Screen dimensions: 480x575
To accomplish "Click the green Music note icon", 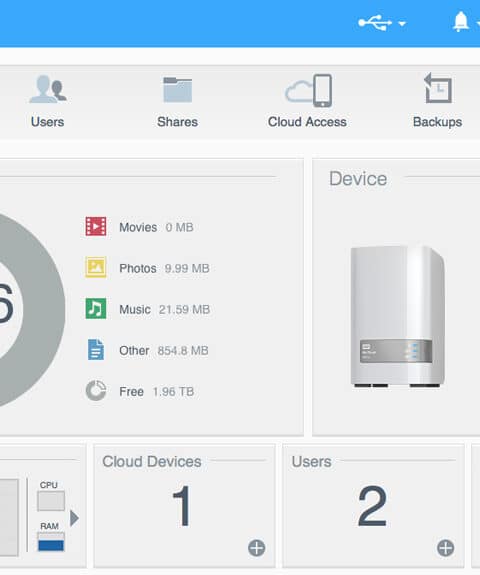I will coord(96,308).
